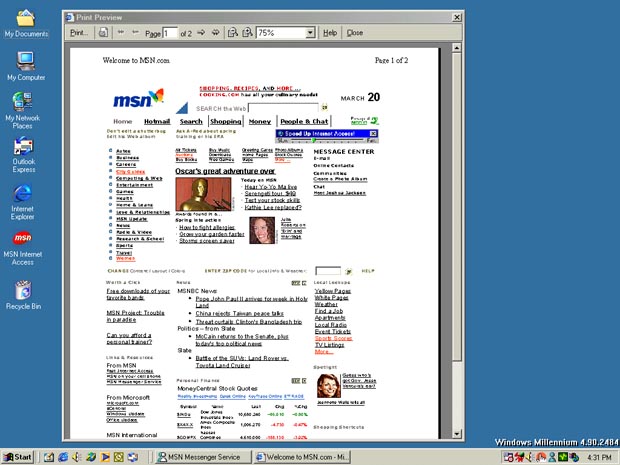
Task: Open the Print dialog from the toolbar
Action: (79, 33)
